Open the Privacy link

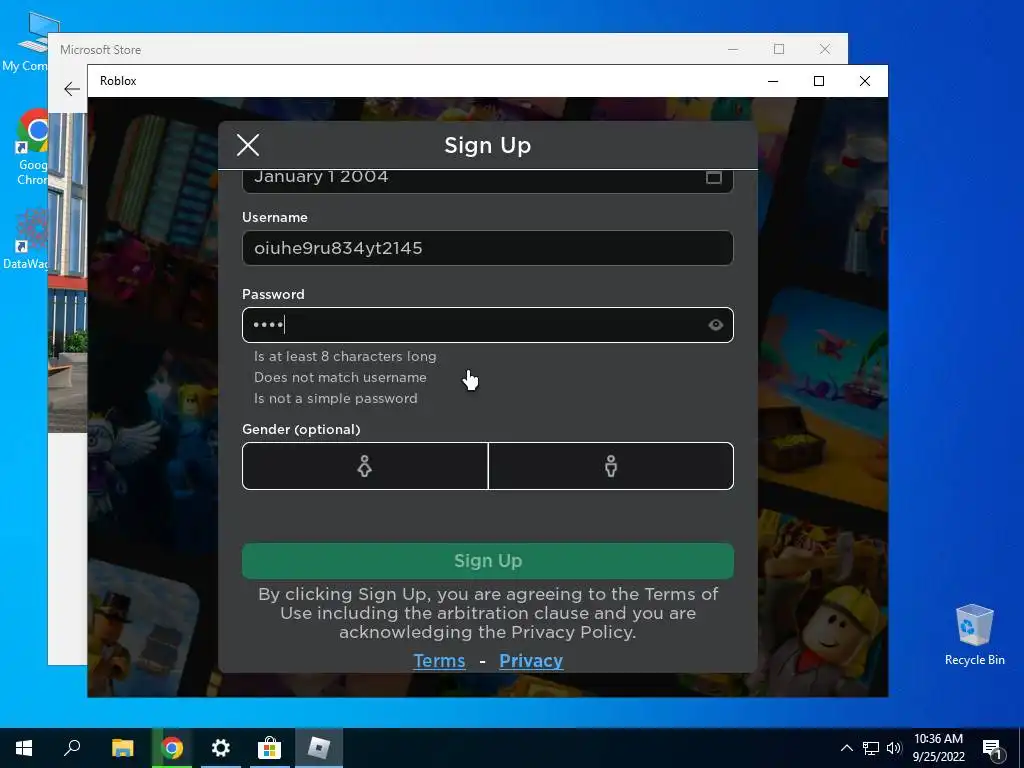point(531,661)
